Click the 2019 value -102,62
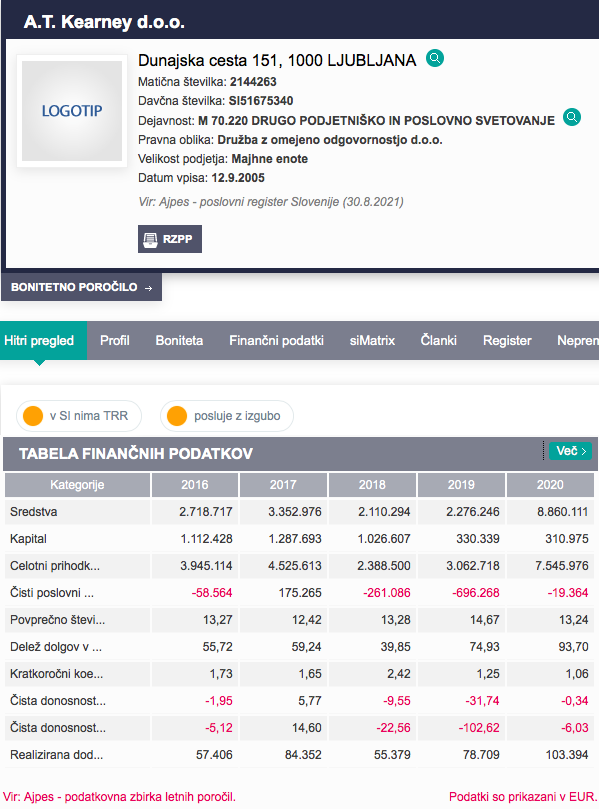Viewport: 599px width, 809px height. (479, 728)
